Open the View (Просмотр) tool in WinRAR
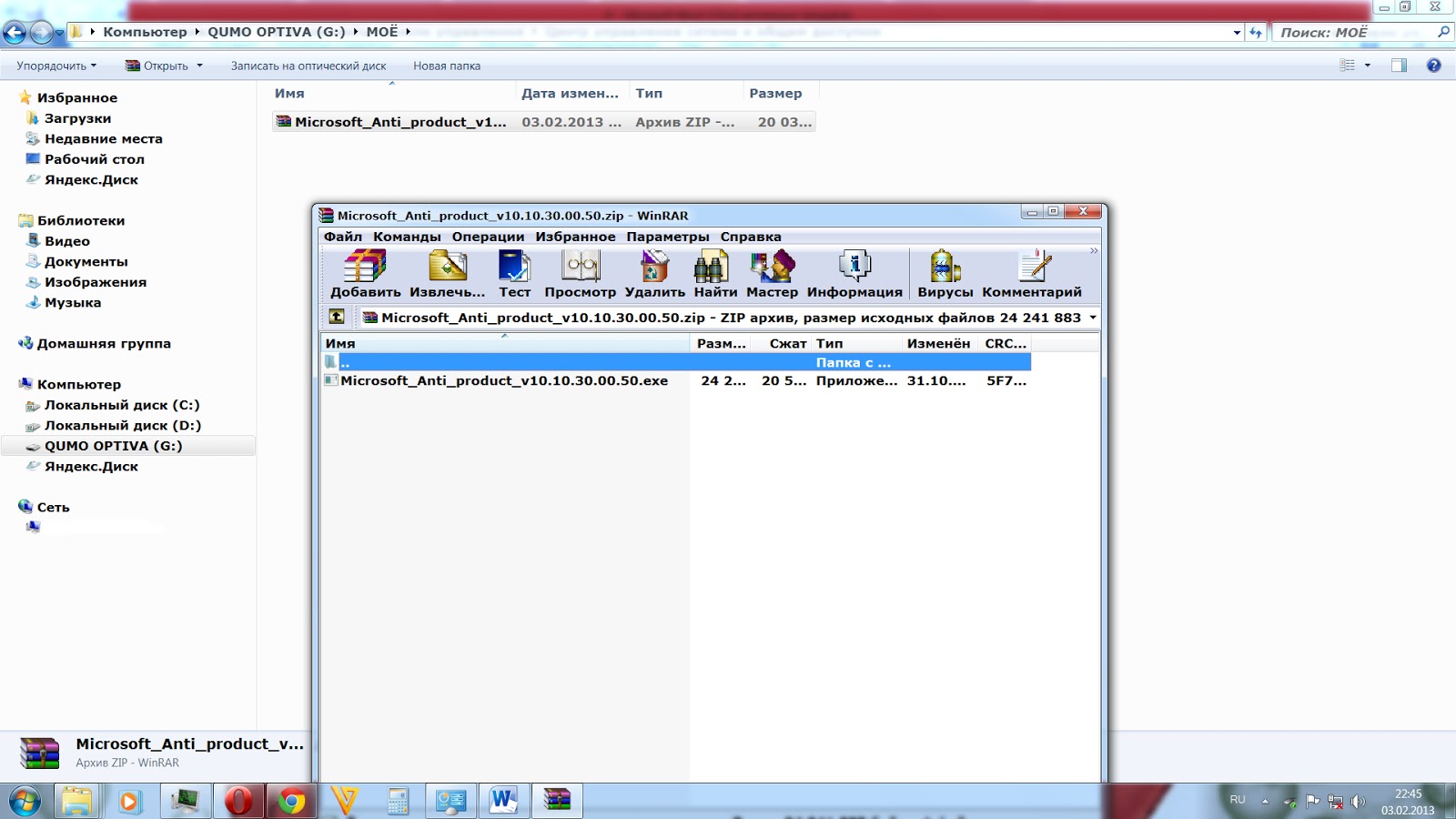This screenshot has height=819, width=1456. click(x=580, y=274)
